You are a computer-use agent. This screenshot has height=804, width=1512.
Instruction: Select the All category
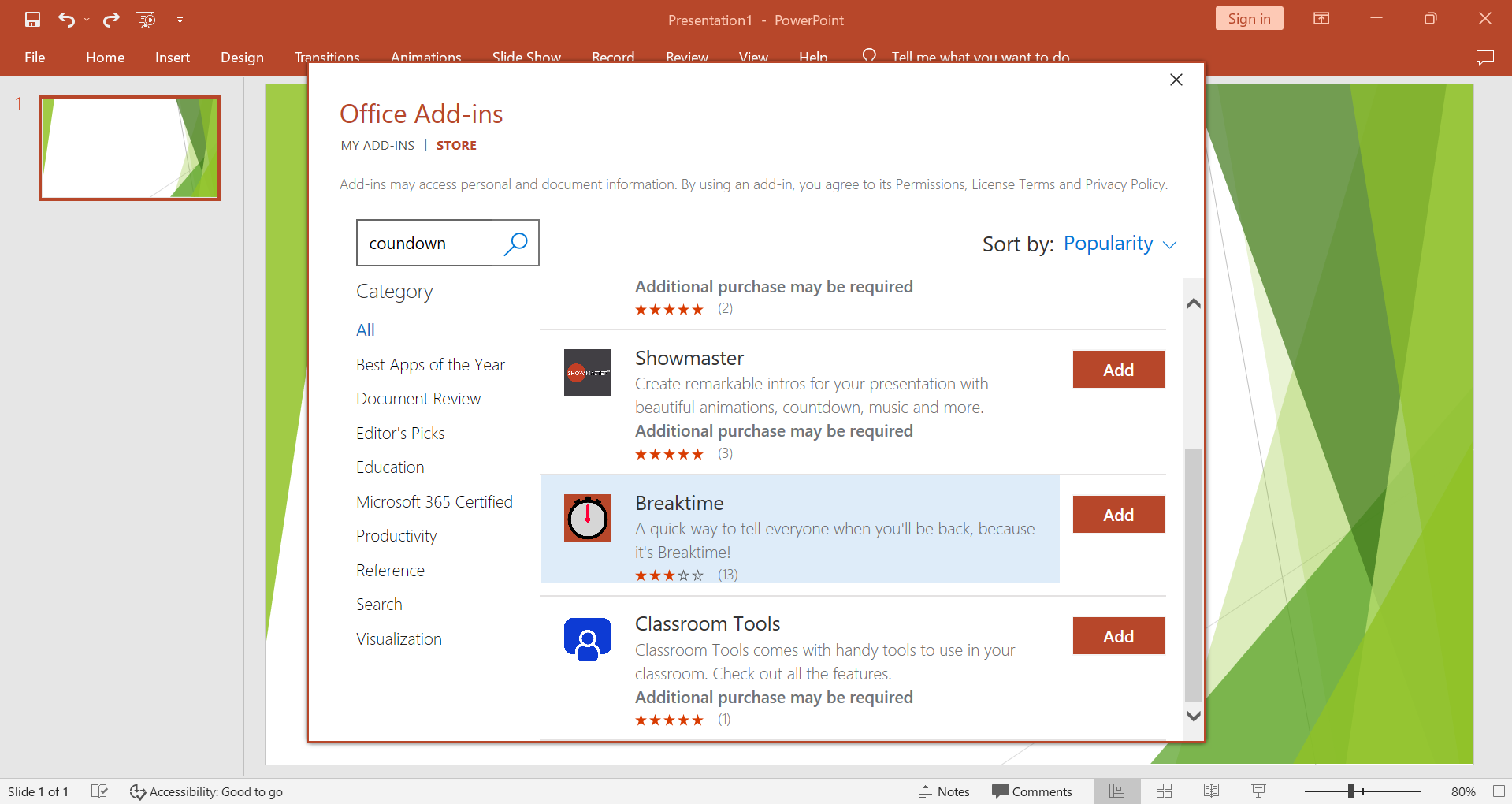[366, 330]
